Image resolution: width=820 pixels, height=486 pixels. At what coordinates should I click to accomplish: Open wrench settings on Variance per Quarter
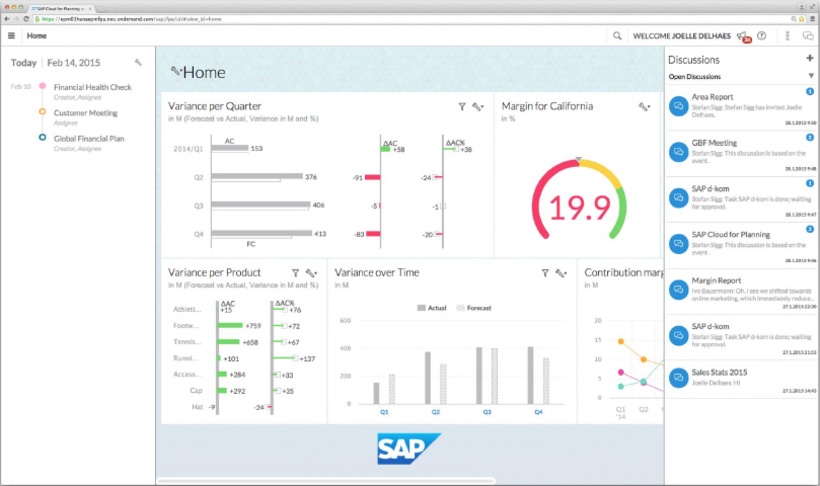477,107
